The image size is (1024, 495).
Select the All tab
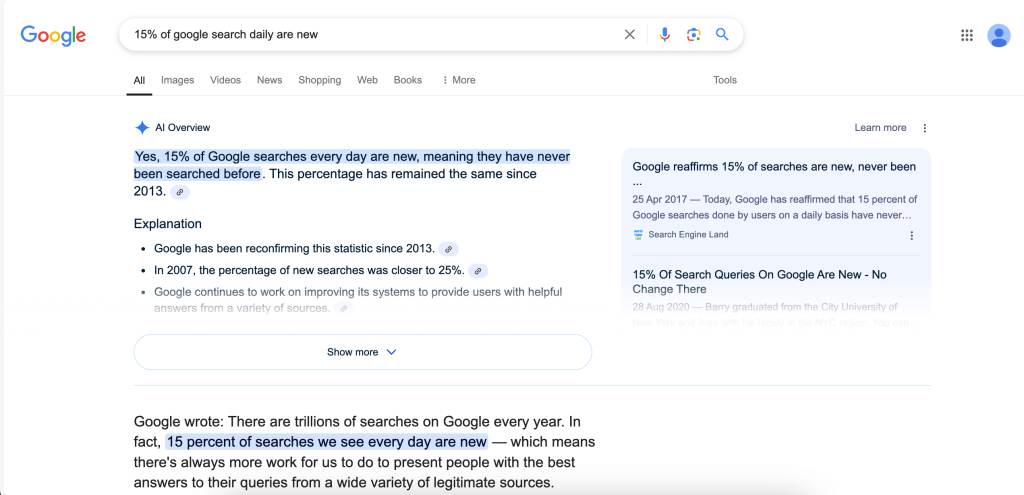pyautogui.click(x=139, y=80)
